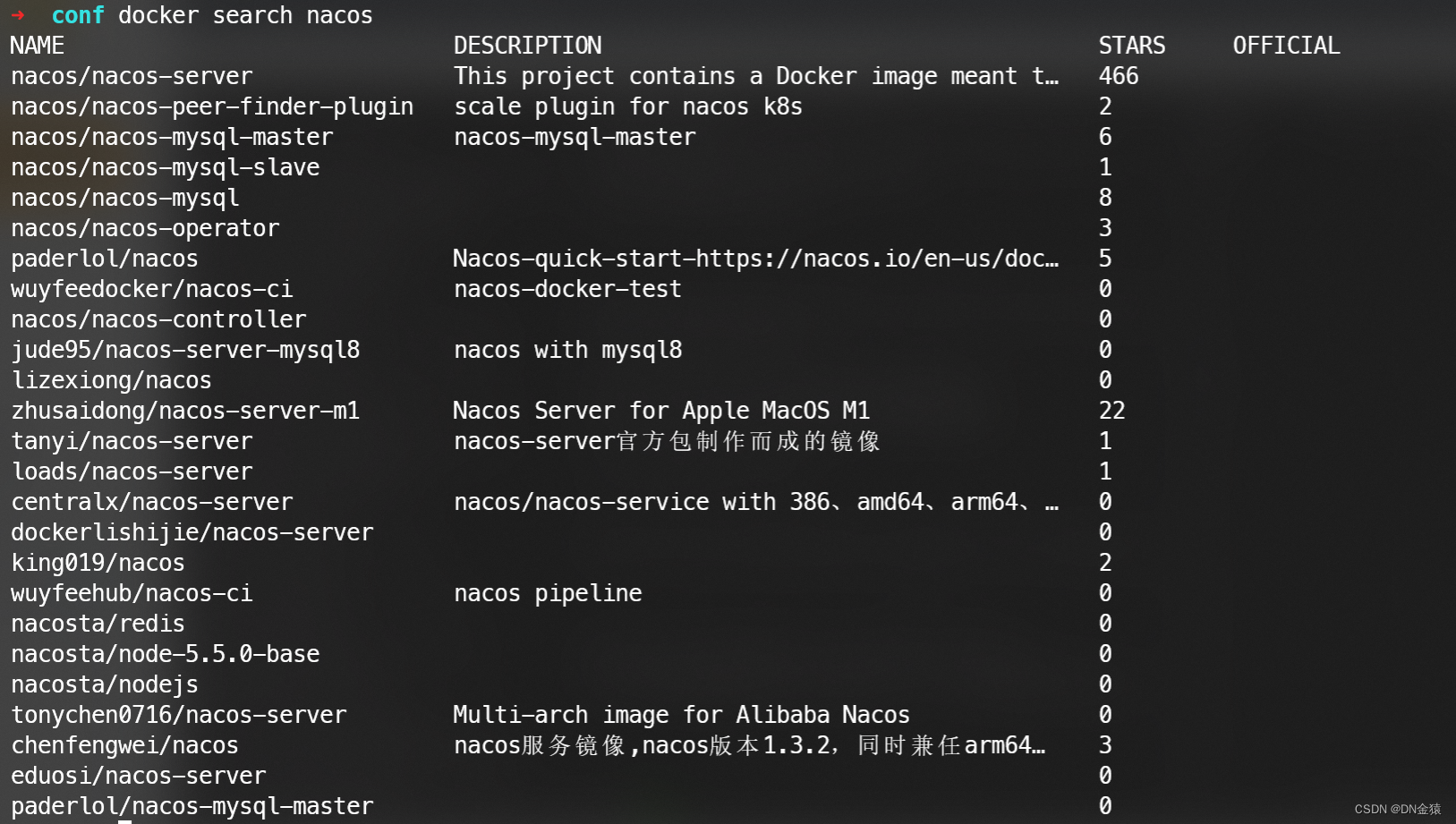Select 'dockerlishijie/nacos-server' image name

192,532
